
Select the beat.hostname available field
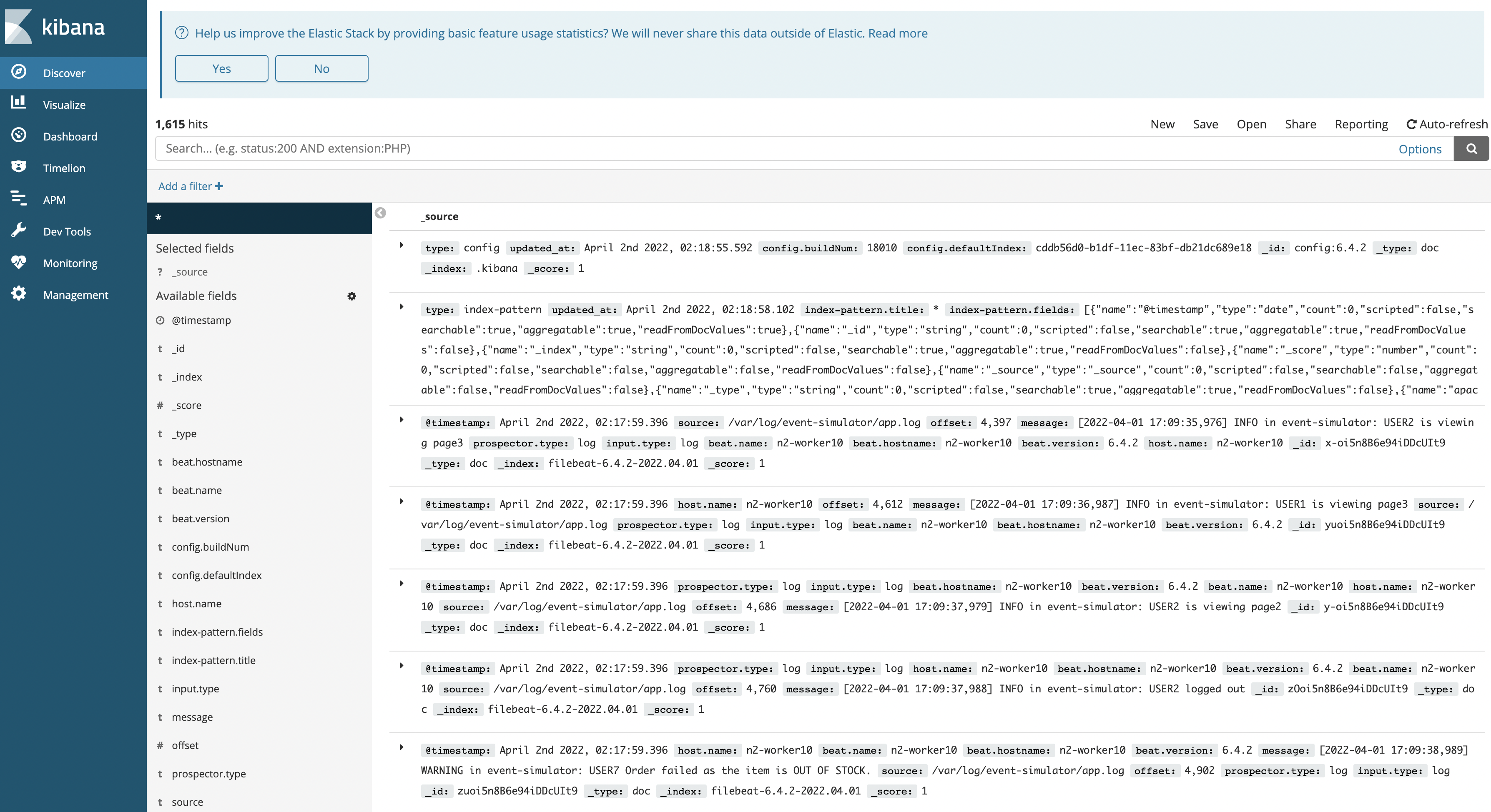click(207, 462)
